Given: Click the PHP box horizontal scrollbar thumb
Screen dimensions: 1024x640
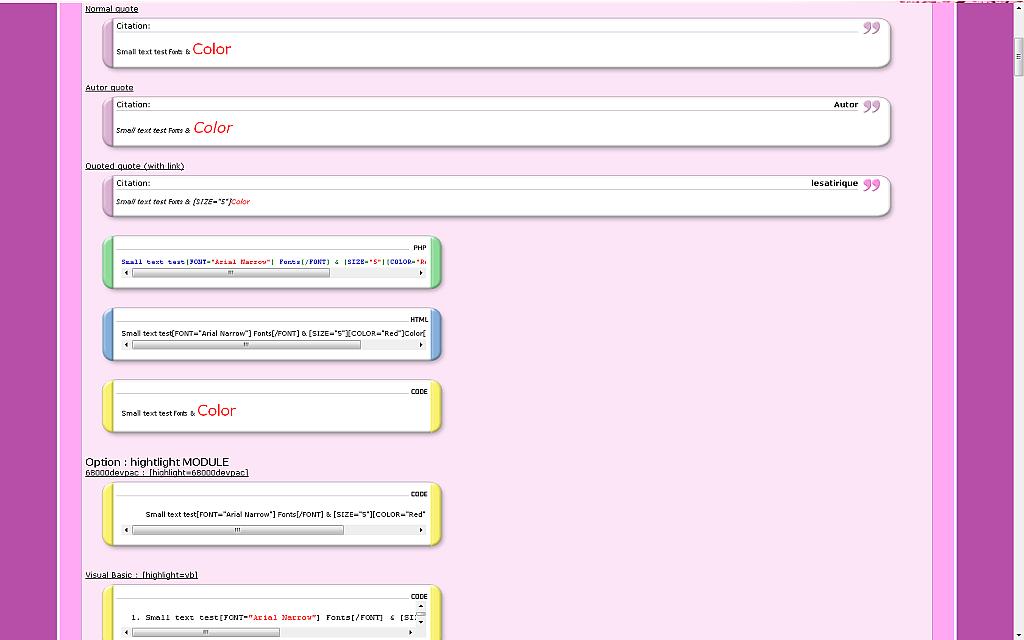Looking at the screenshot, I should pos(230,273).
